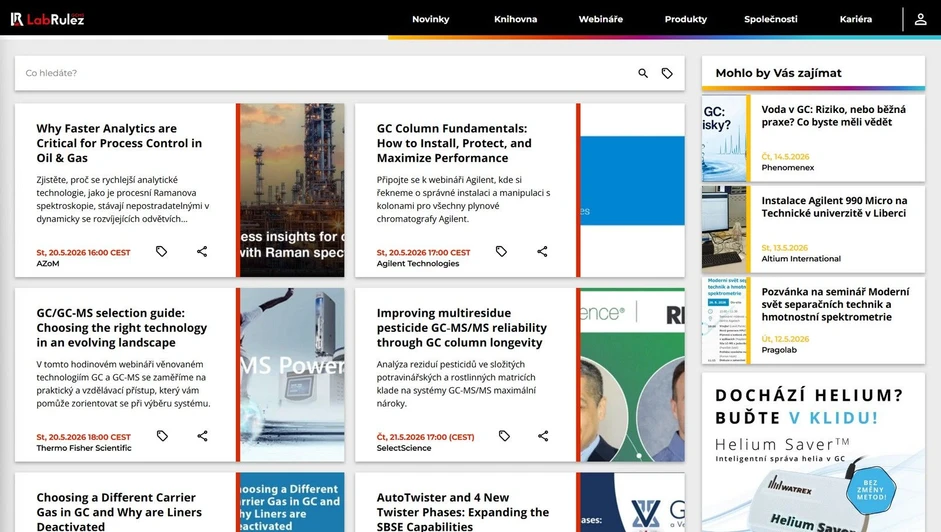The width and height of the screenshot is (941, 532).
Task: Open 'GC Column Fundamentals' webinar title
Action: (x=454, y=143)
